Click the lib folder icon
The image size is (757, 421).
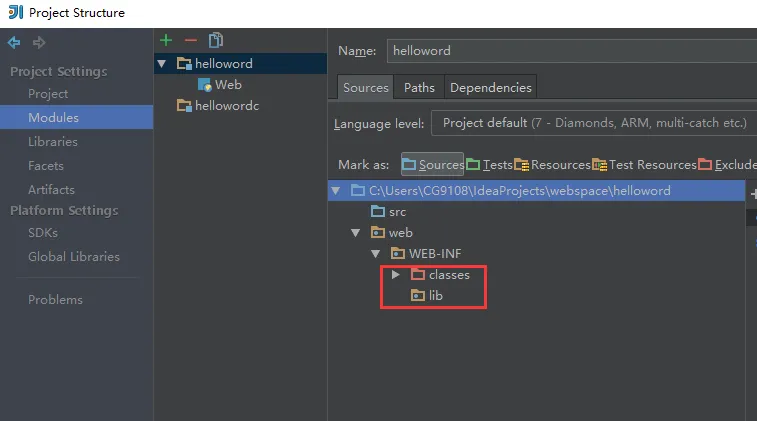pos(418,295)
